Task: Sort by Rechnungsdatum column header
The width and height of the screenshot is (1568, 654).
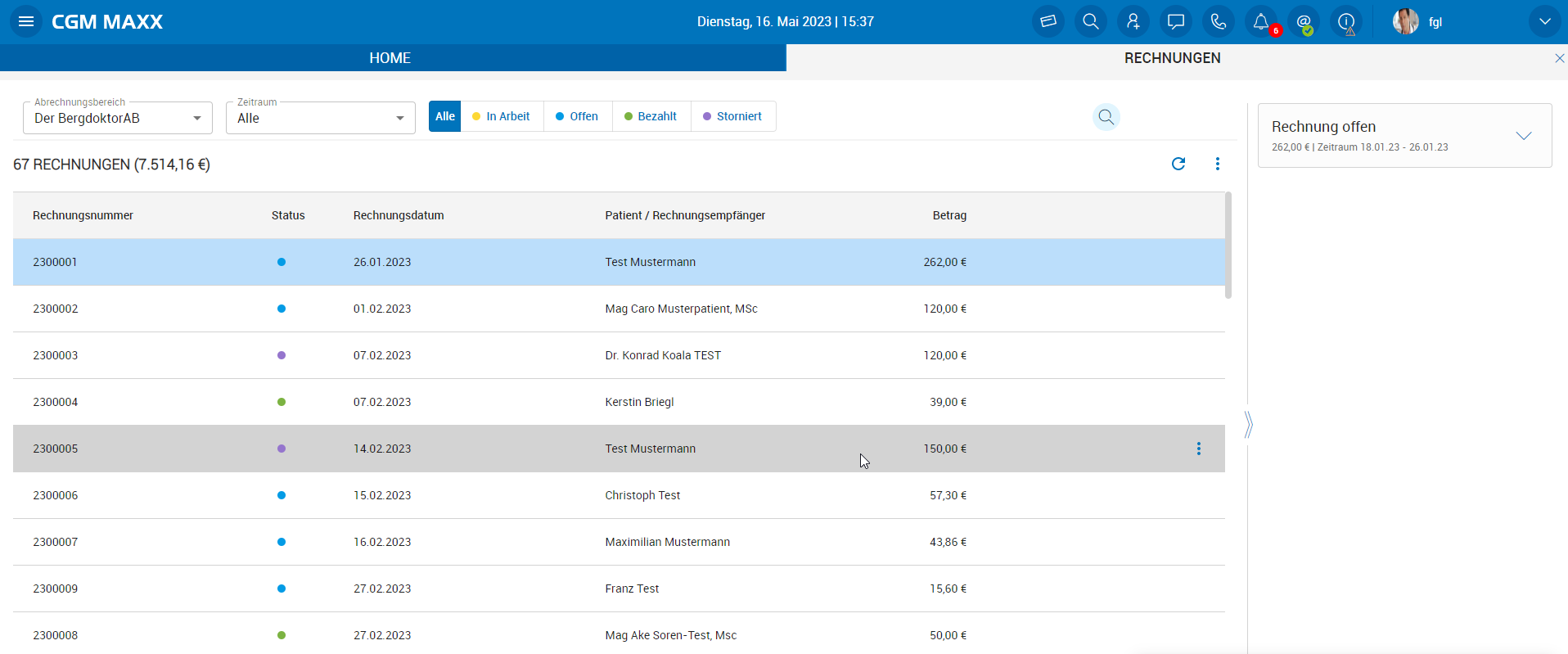Action: [x=399, y=215]
